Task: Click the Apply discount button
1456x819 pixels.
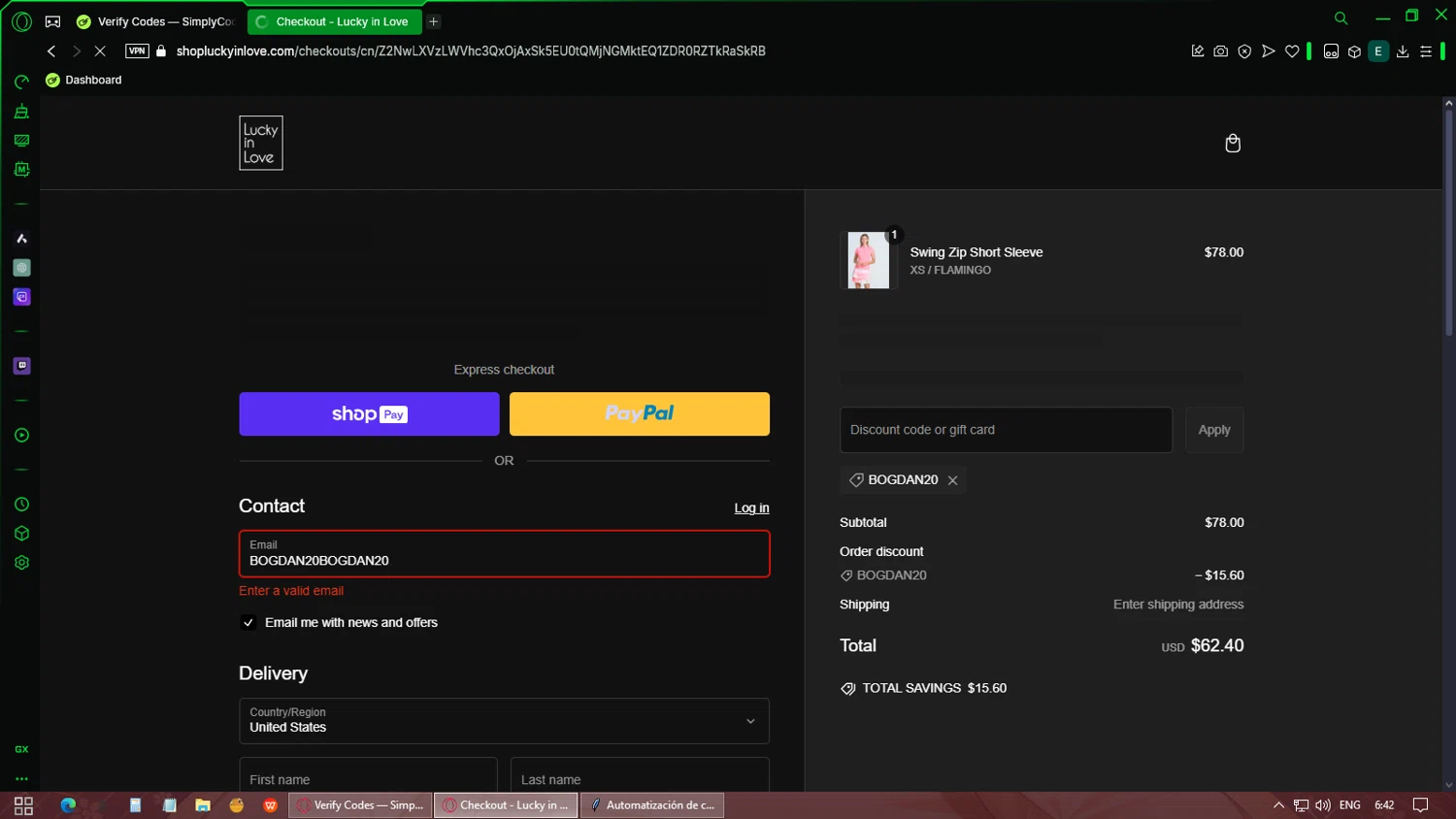Action: pyautogui.click(x=1214, y=430)
